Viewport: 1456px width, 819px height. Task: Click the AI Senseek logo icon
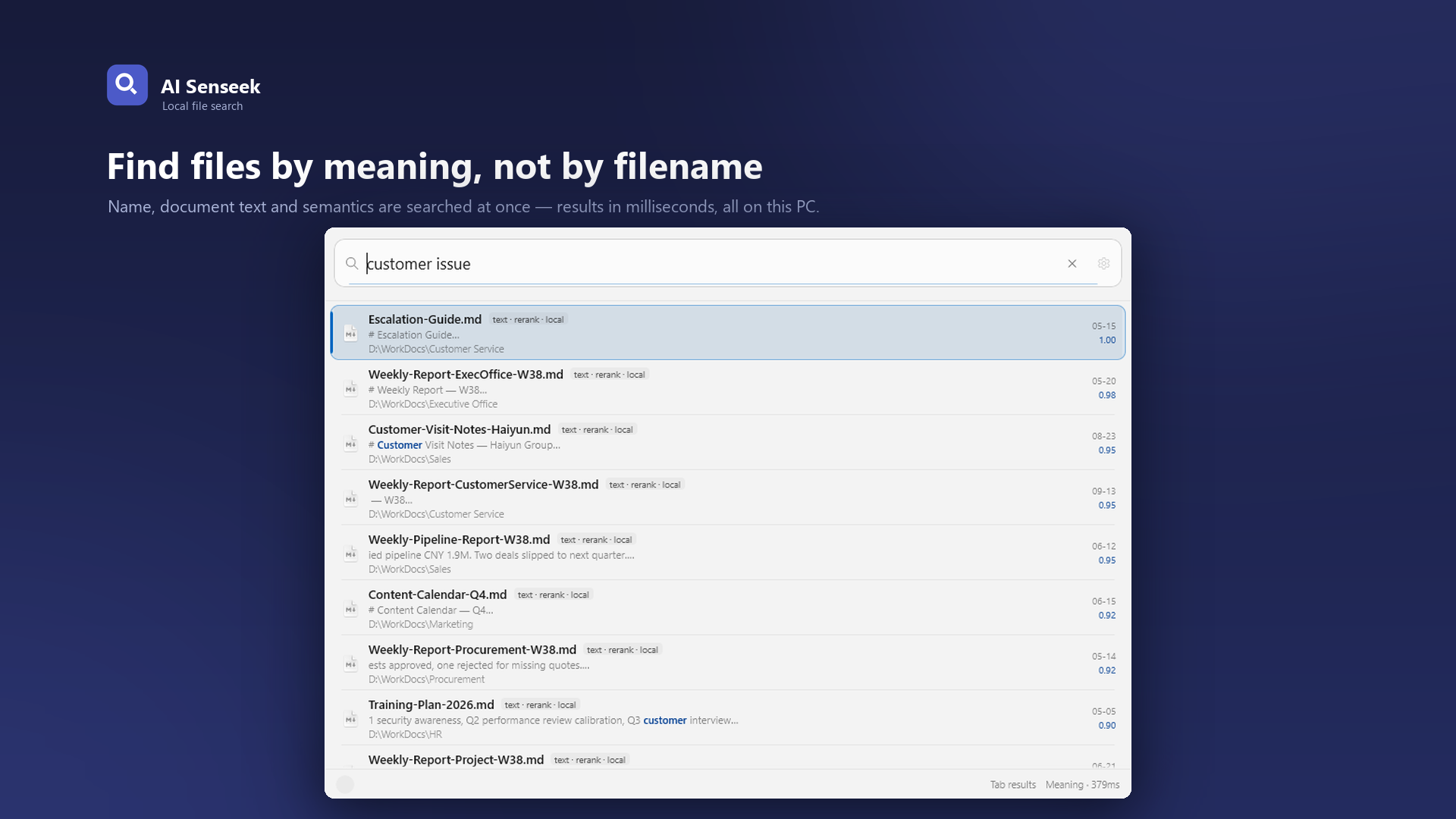point(127,85)
